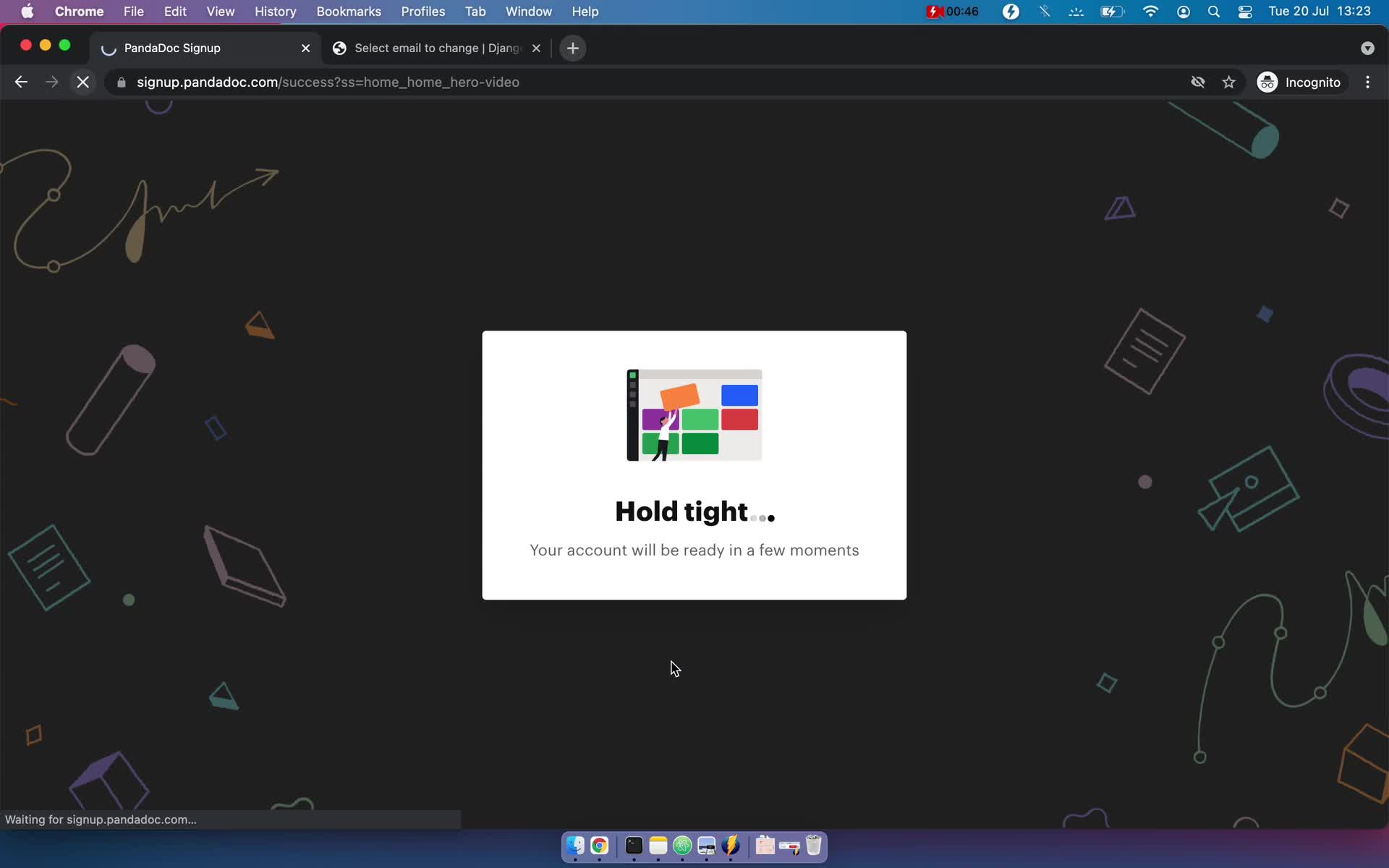Click the Chrome icon in dock
Screen dimensions: 1389x868
[x=599, y=846]
